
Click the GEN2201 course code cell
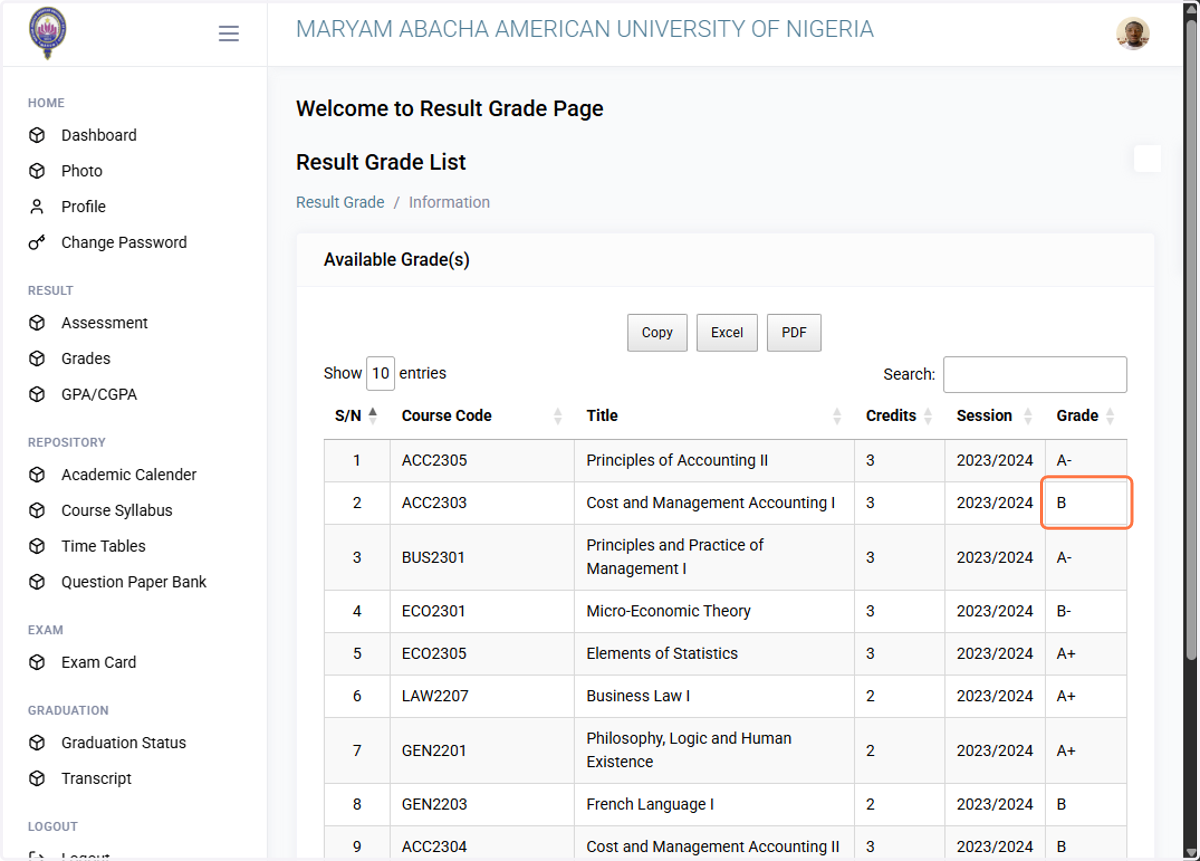point(482,750)
